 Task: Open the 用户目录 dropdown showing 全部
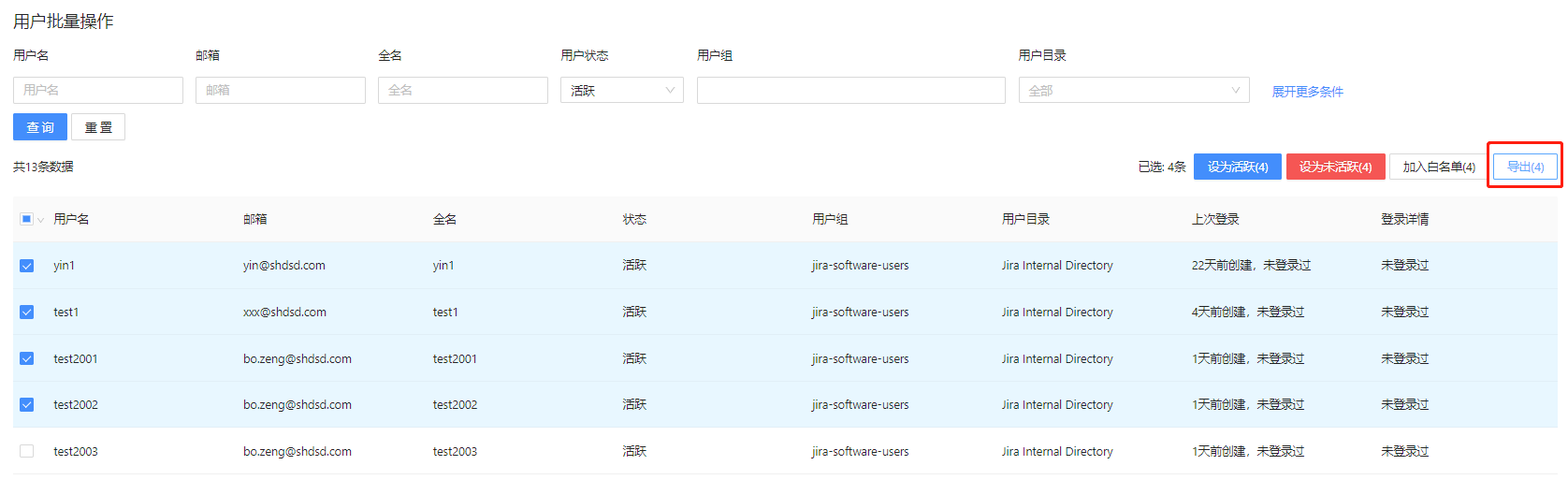tap(1133, 91)
